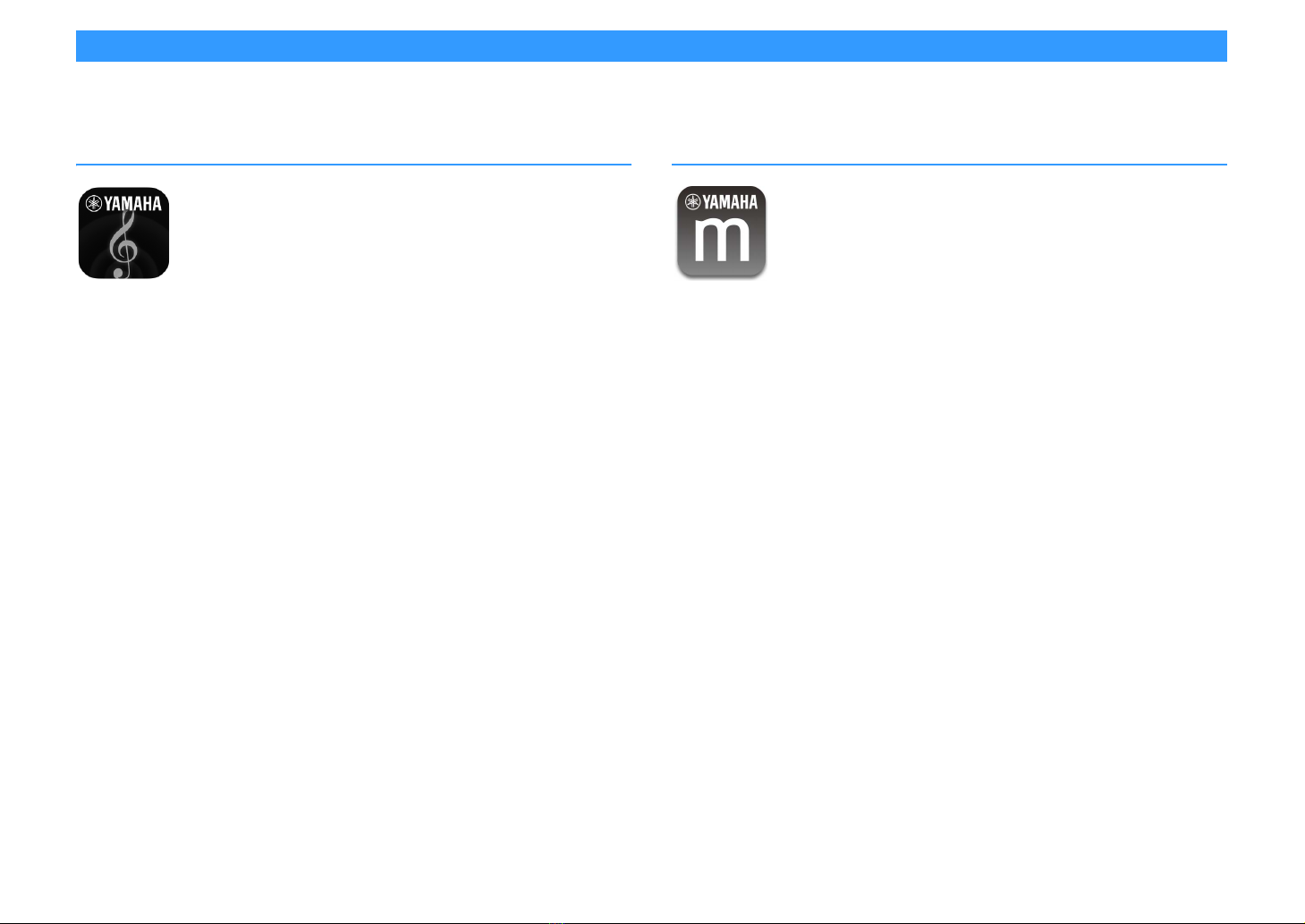Screen dimensions: 1305x924
Task: Click the blank area beside the m icon
Action: [997, 233]
